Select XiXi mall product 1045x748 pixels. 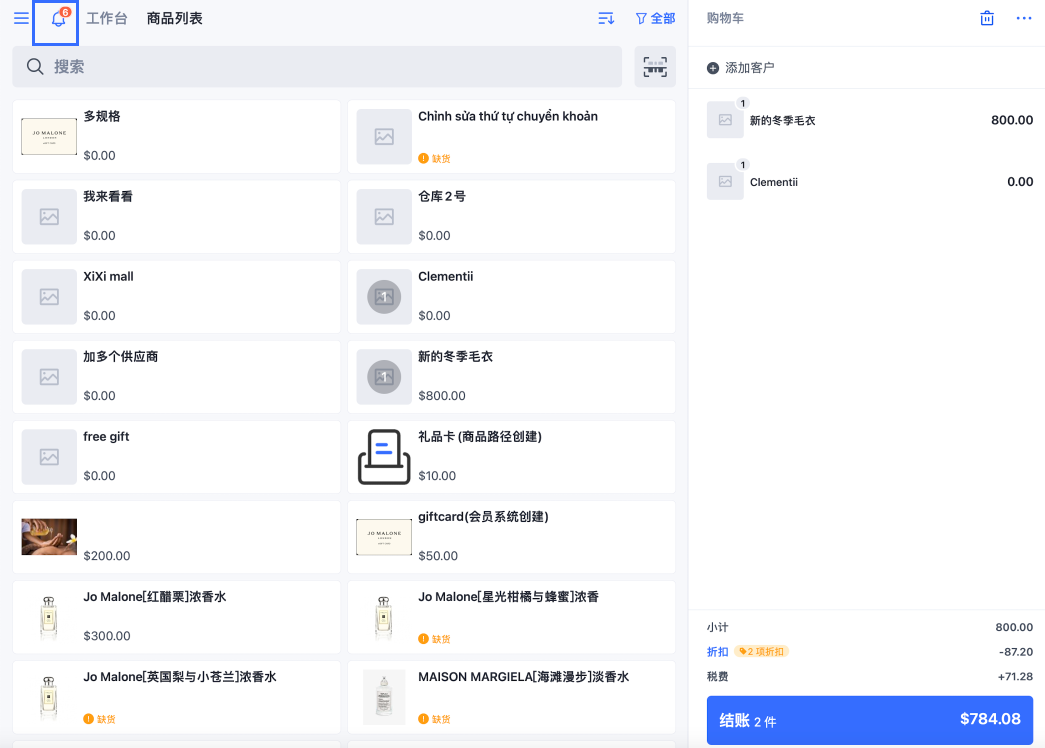[177, 297]
